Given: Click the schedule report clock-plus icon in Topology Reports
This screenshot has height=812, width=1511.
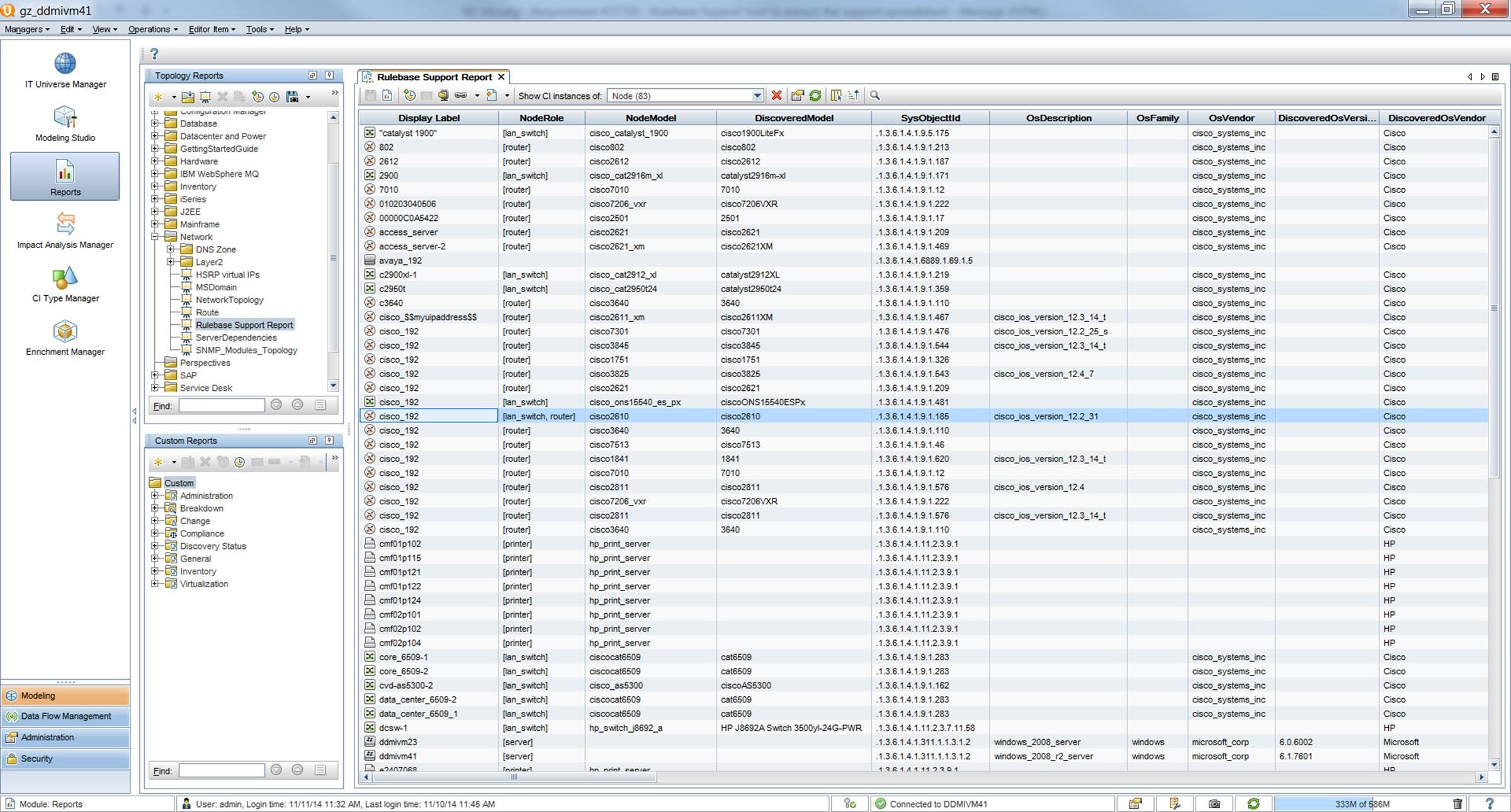Looking at the screenshot, I should coord(257,97).
